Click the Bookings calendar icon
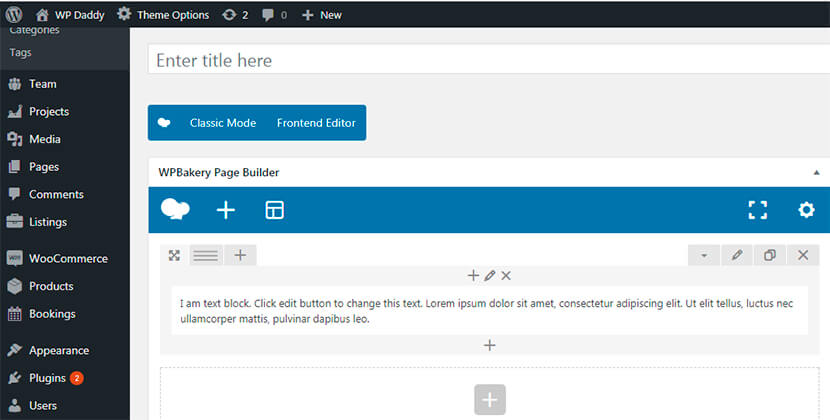 pyautogui.click(x=15, y=314)
